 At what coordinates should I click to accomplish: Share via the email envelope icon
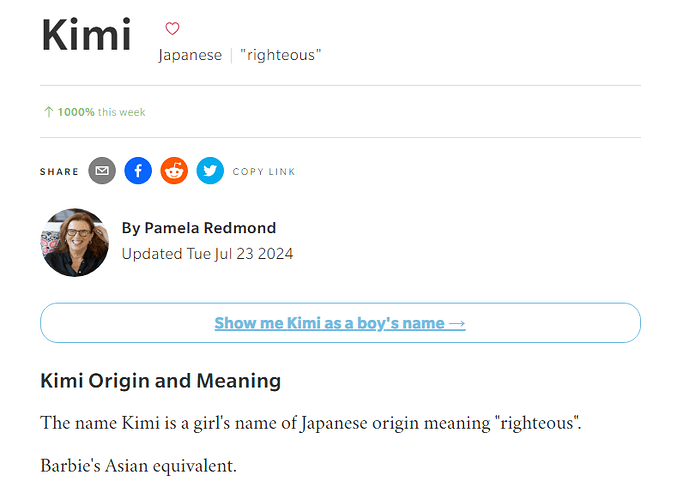[x=102, y=171]
